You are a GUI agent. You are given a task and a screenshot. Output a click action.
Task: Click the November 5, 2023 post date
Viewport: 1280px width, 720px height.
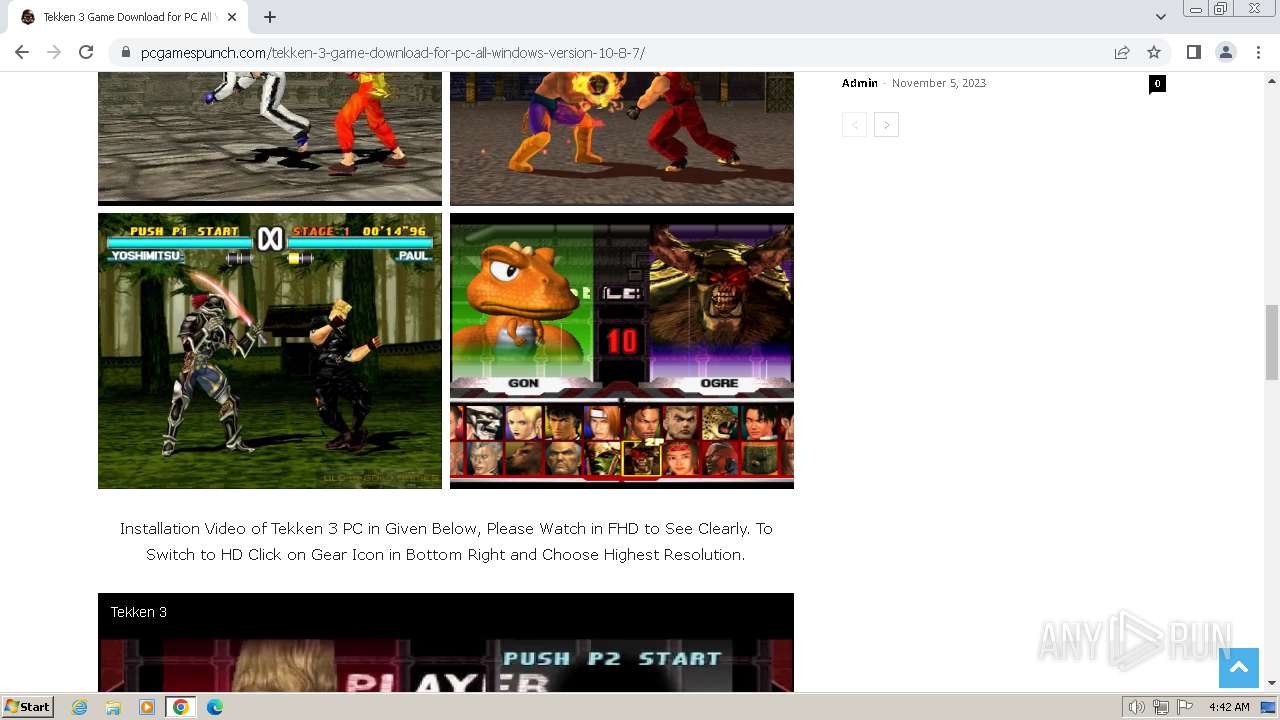(x=939, y=83)
